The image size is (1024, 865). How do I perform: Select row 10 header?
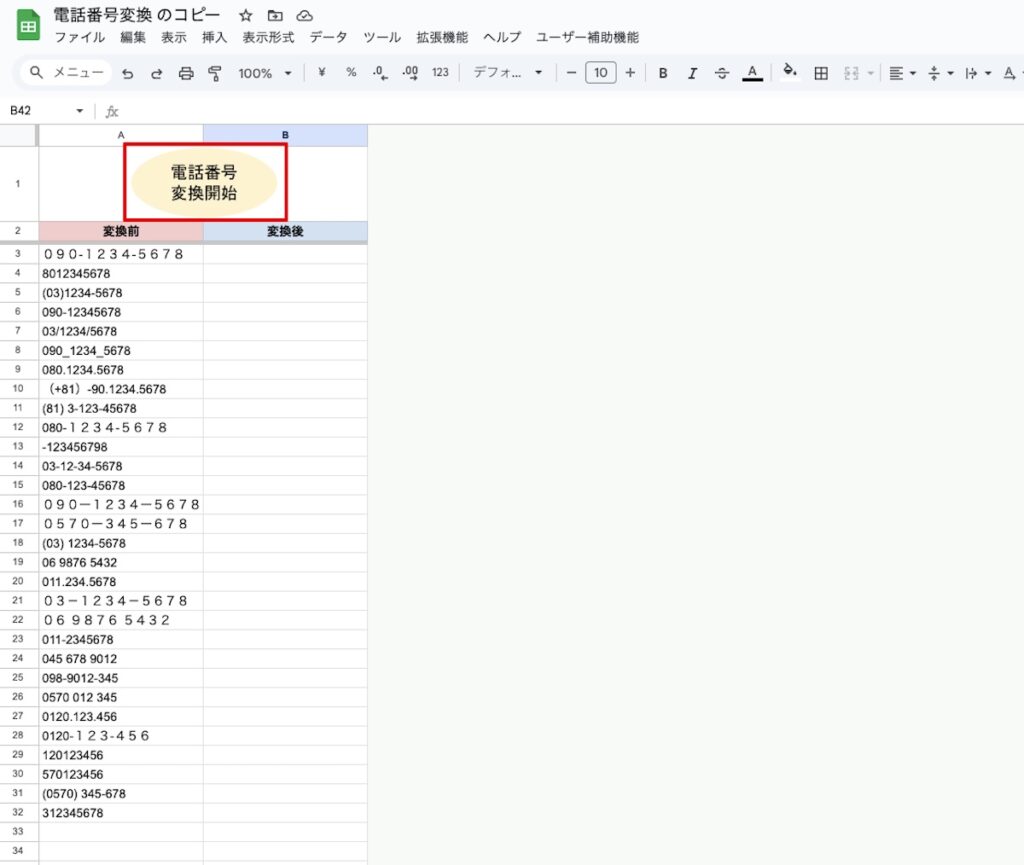click(x=18, y=388)
